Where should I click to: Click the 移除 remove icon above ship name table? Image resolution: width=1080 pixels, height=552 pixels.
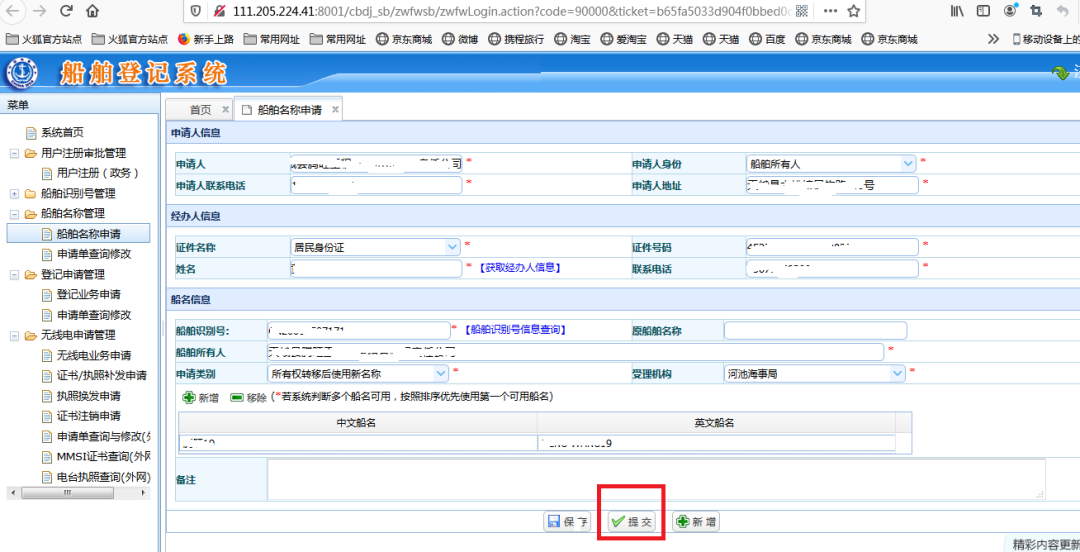click(237, 397)
